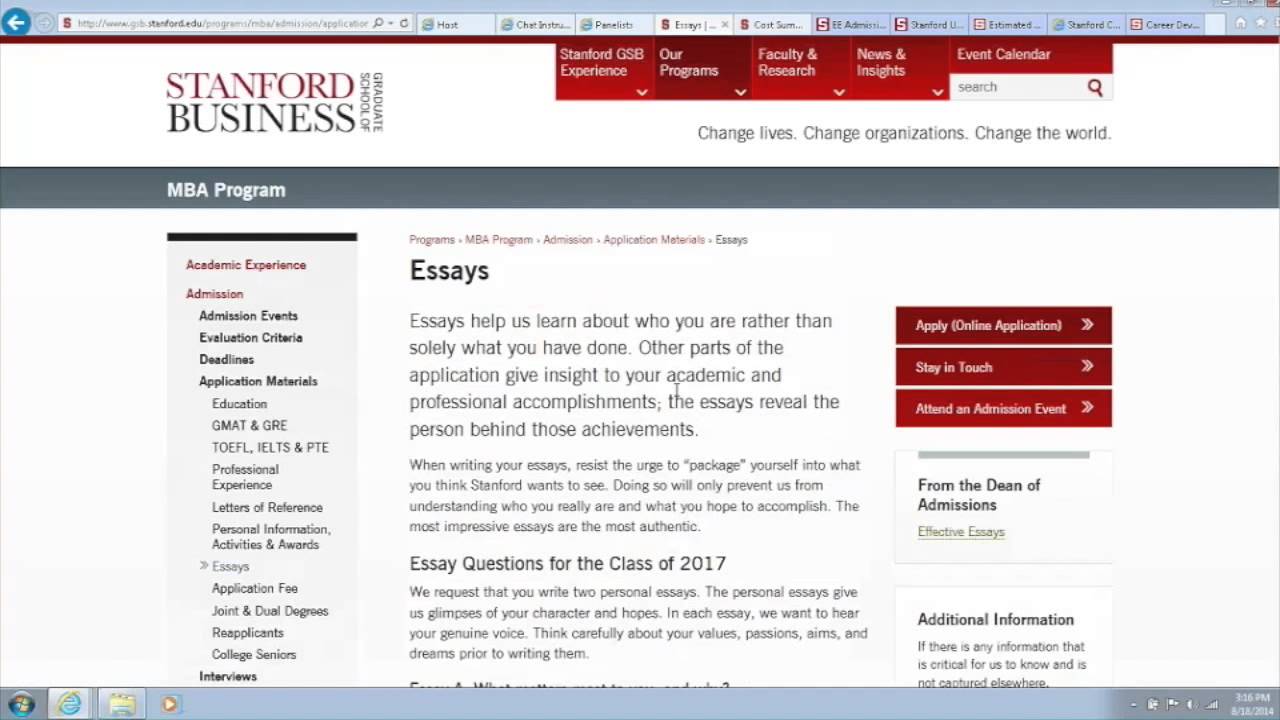This screenshot has height=720, width=1280.
Task: Expand Faculty & Research menu chevron
Action: point(839,92)
